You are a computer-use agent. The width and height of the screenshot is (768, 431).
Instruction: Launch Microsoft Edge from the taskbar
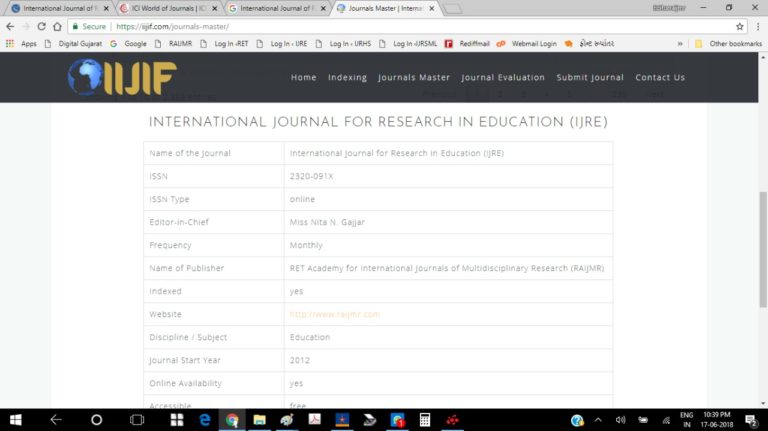205,420
